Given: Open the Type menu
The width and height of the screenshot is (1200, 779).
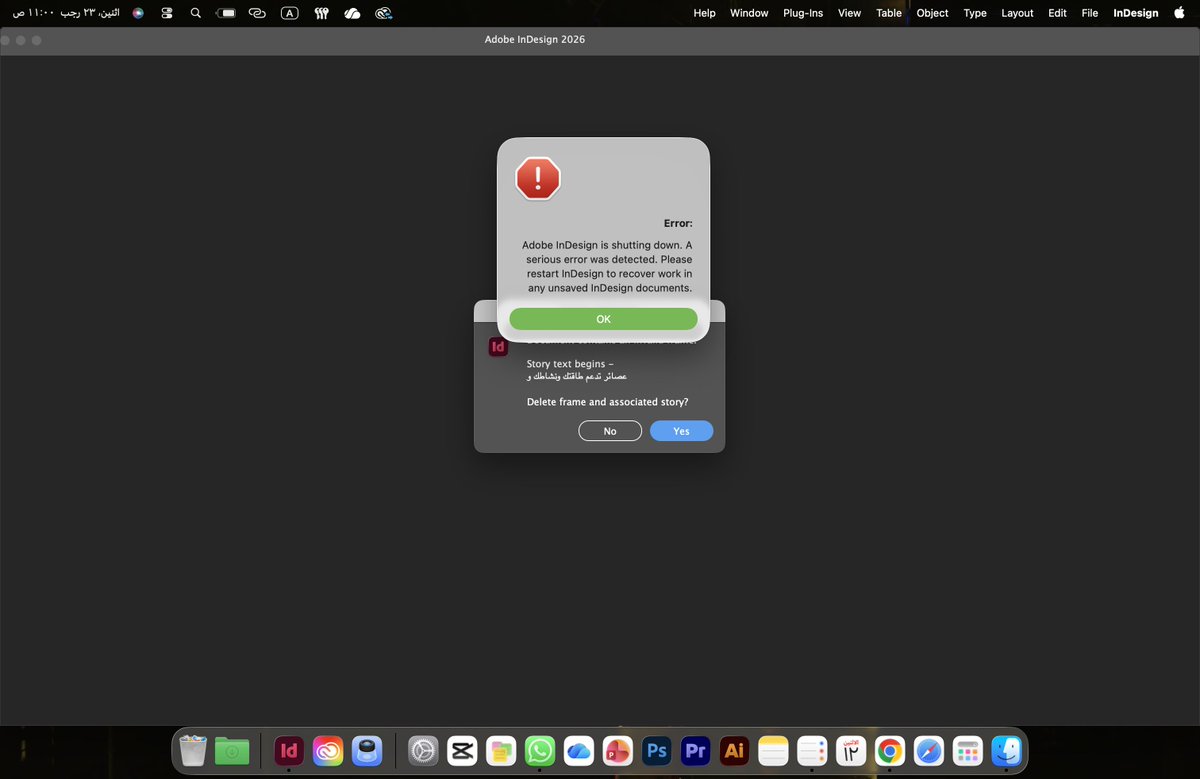Looking at the screenshot, I should click(x=975, y=13).
